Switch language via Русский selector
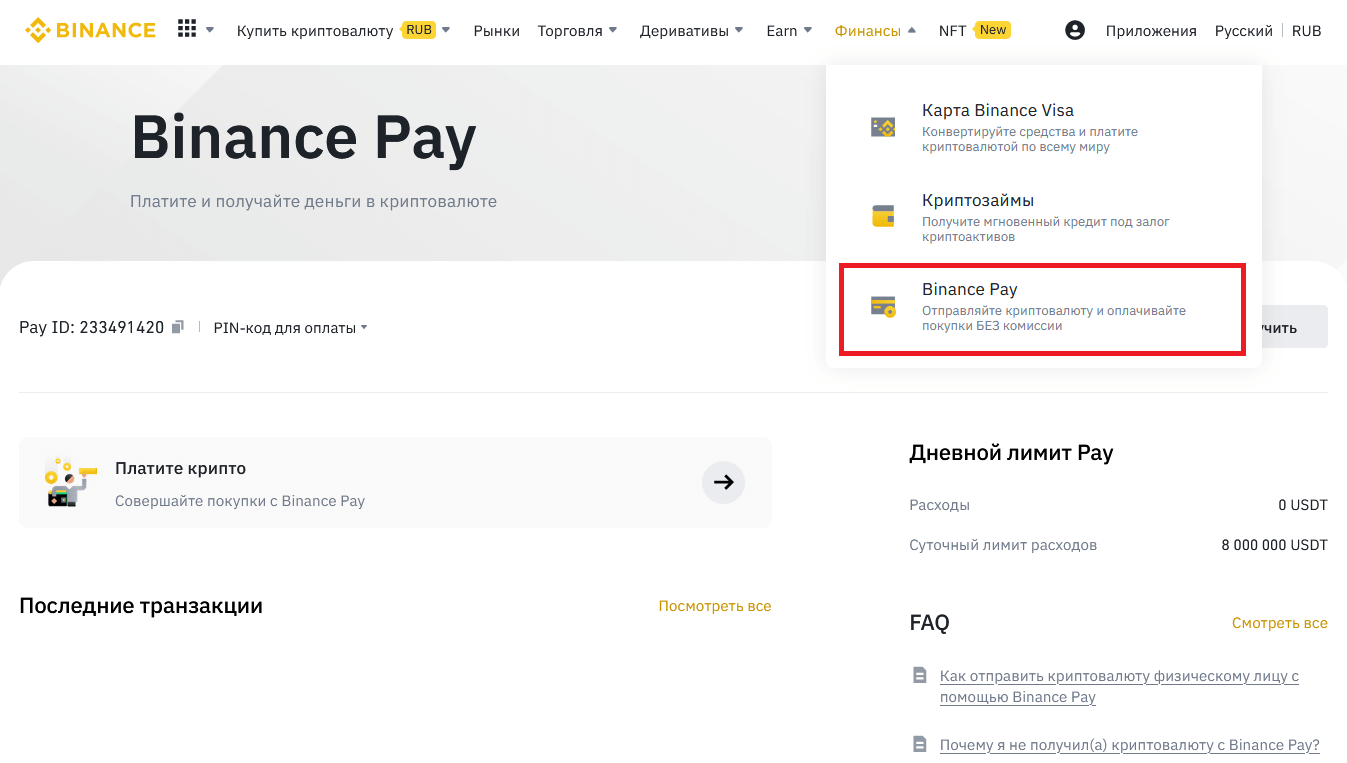The width and height of the screenshot is (1347, 763). [1243, 31]
